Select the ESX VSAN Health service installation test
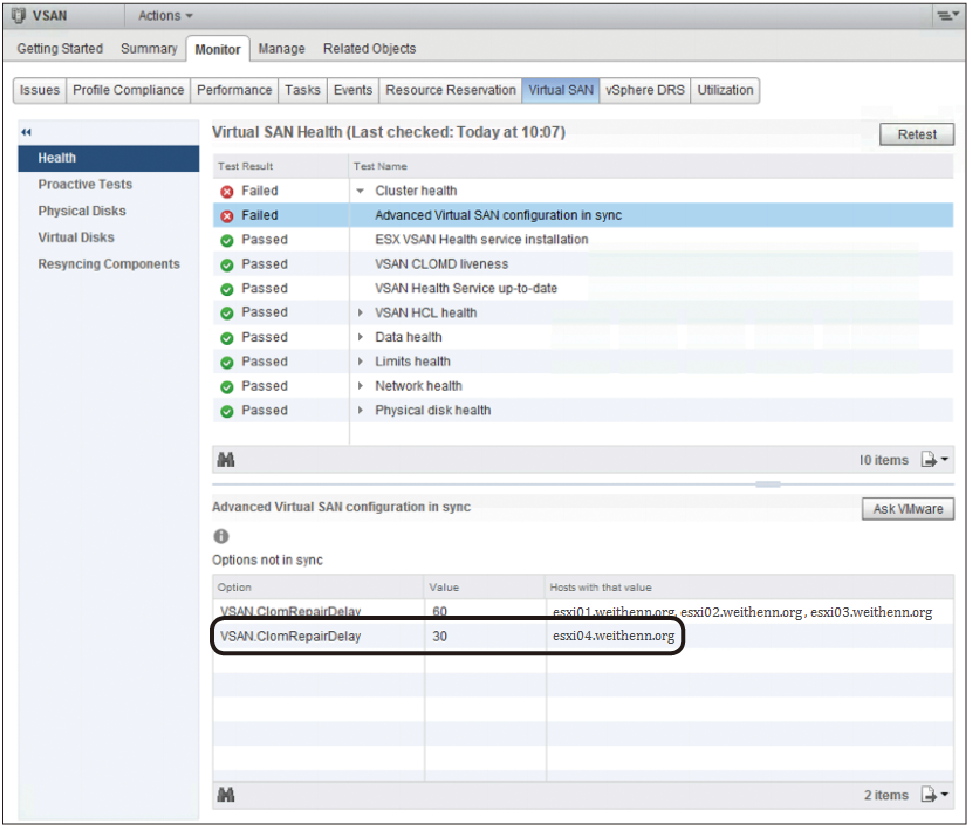The height and width of the screenshot is (829, 971). pyautogui.click(x=583, y=240)
